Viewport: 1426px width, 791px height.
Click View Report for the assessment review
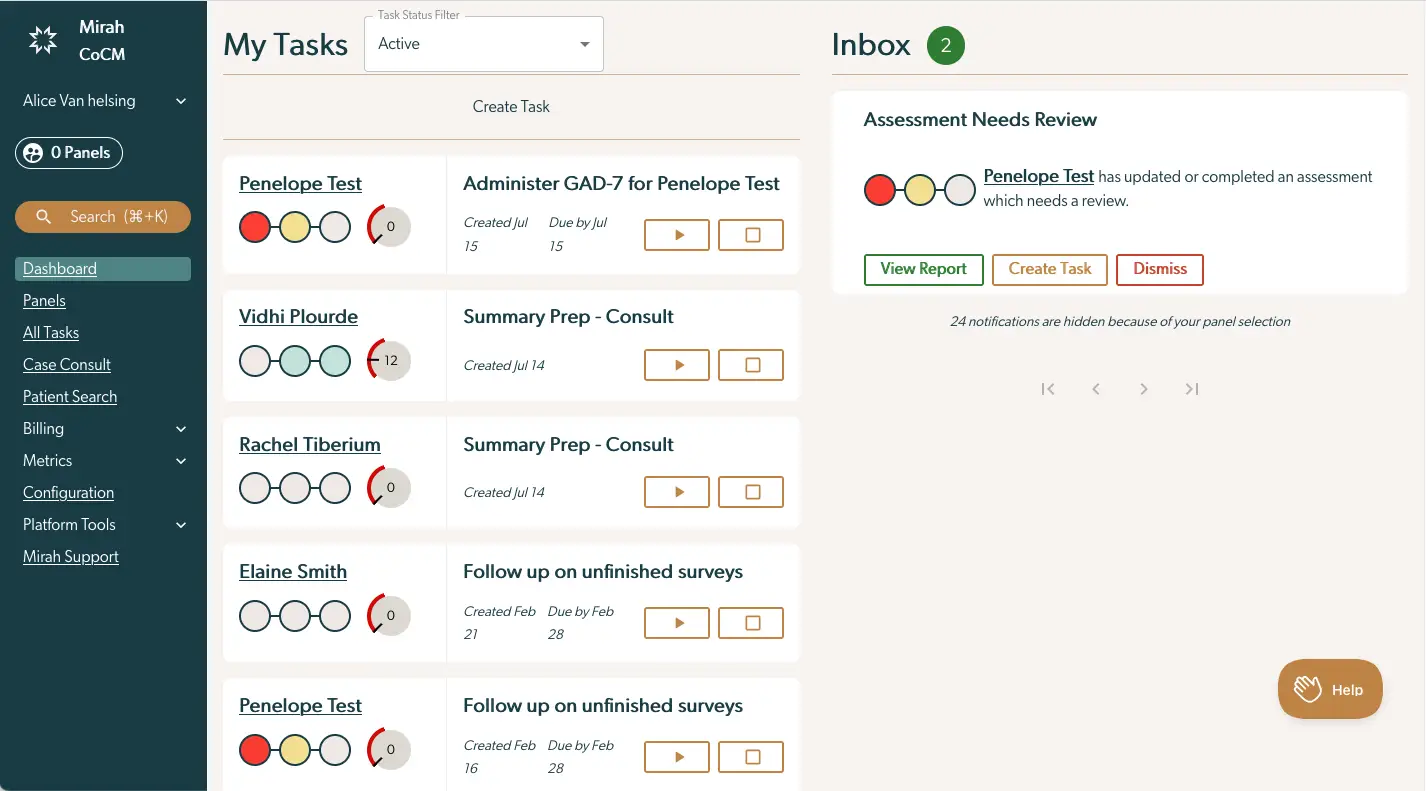coord(923,269)
